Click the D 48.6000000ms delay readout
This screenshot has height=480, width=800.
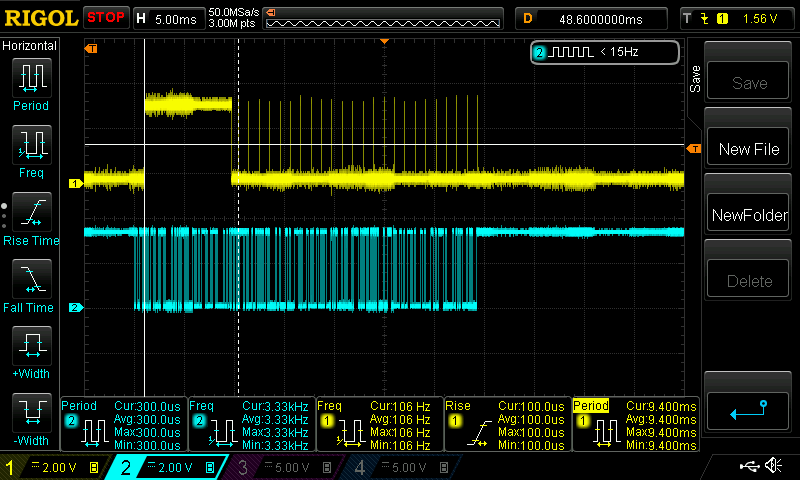pos(591,19)
